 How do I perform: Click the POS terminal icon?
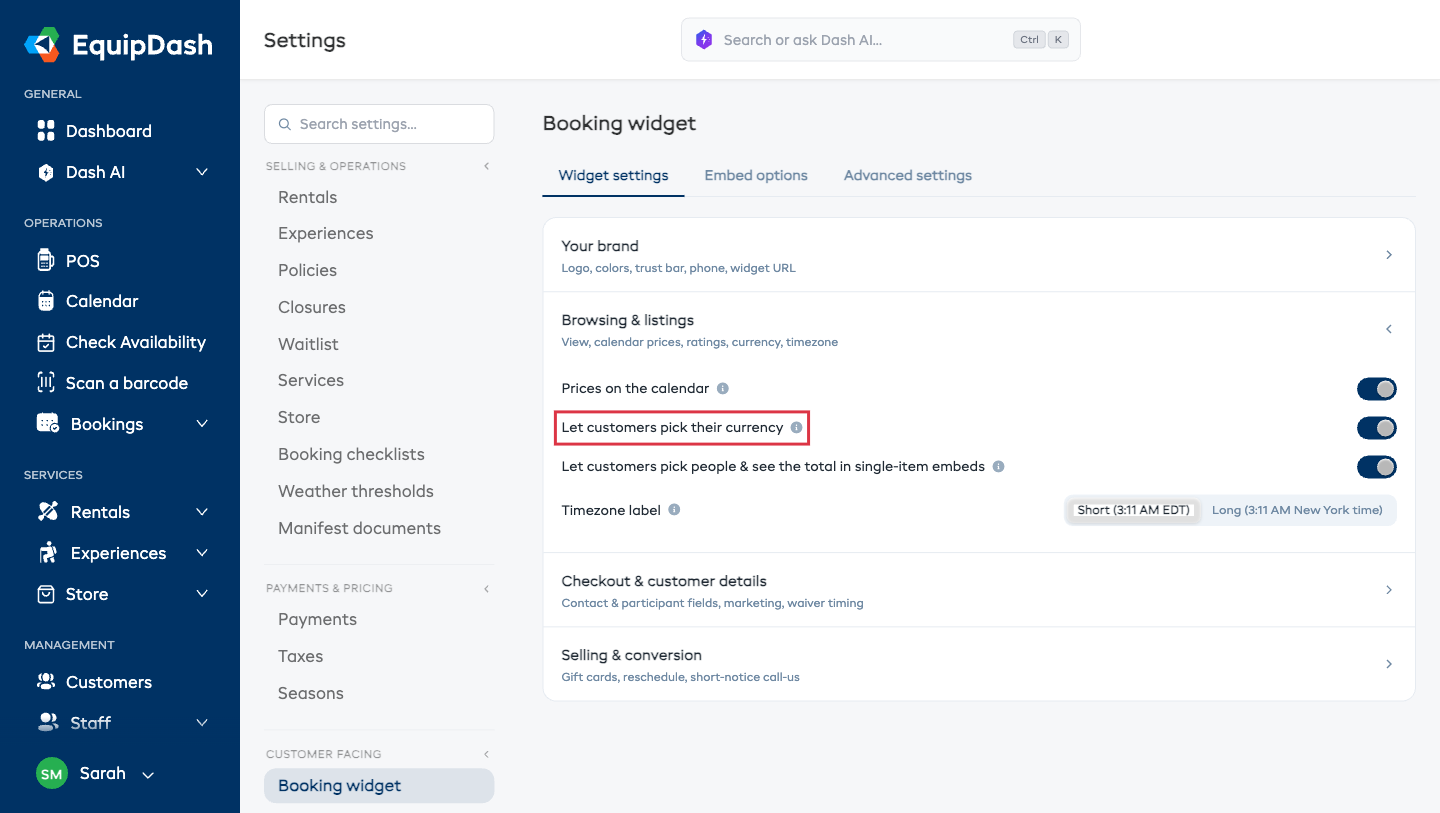point(45,261)
